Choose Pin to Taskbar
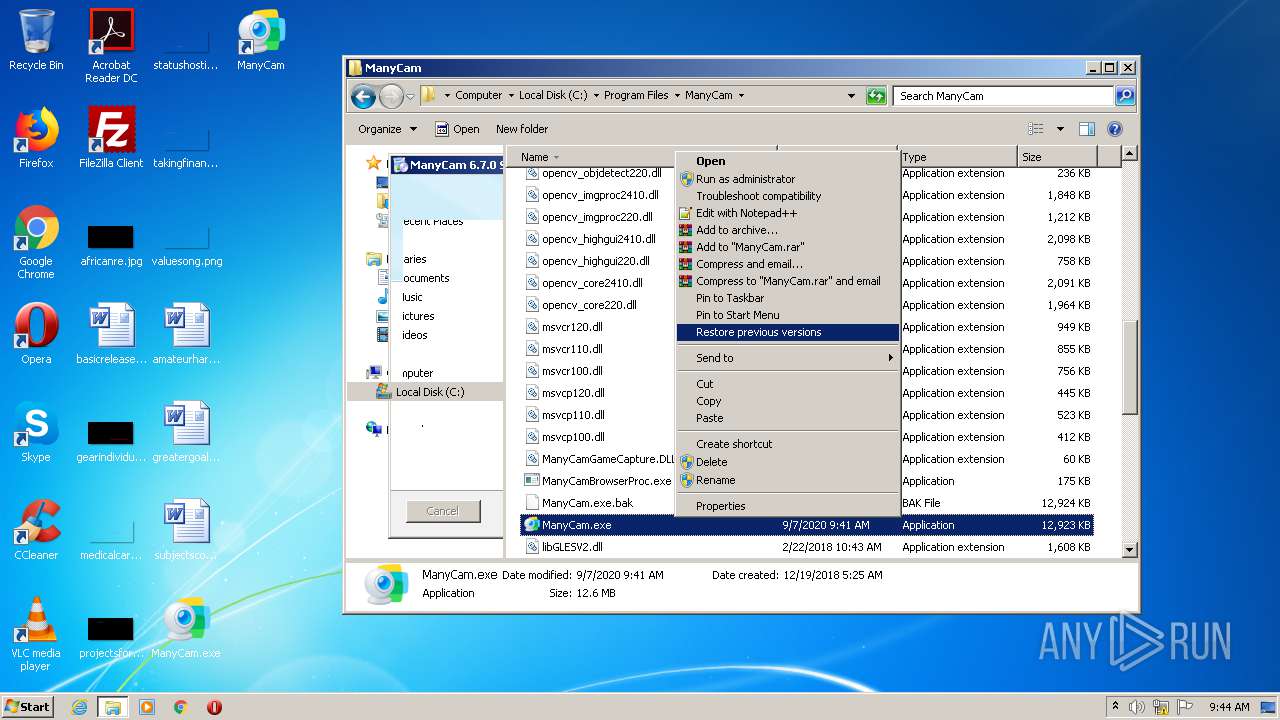The width and height of the screenshot is (1280, 720). click(x=788, y=298)
